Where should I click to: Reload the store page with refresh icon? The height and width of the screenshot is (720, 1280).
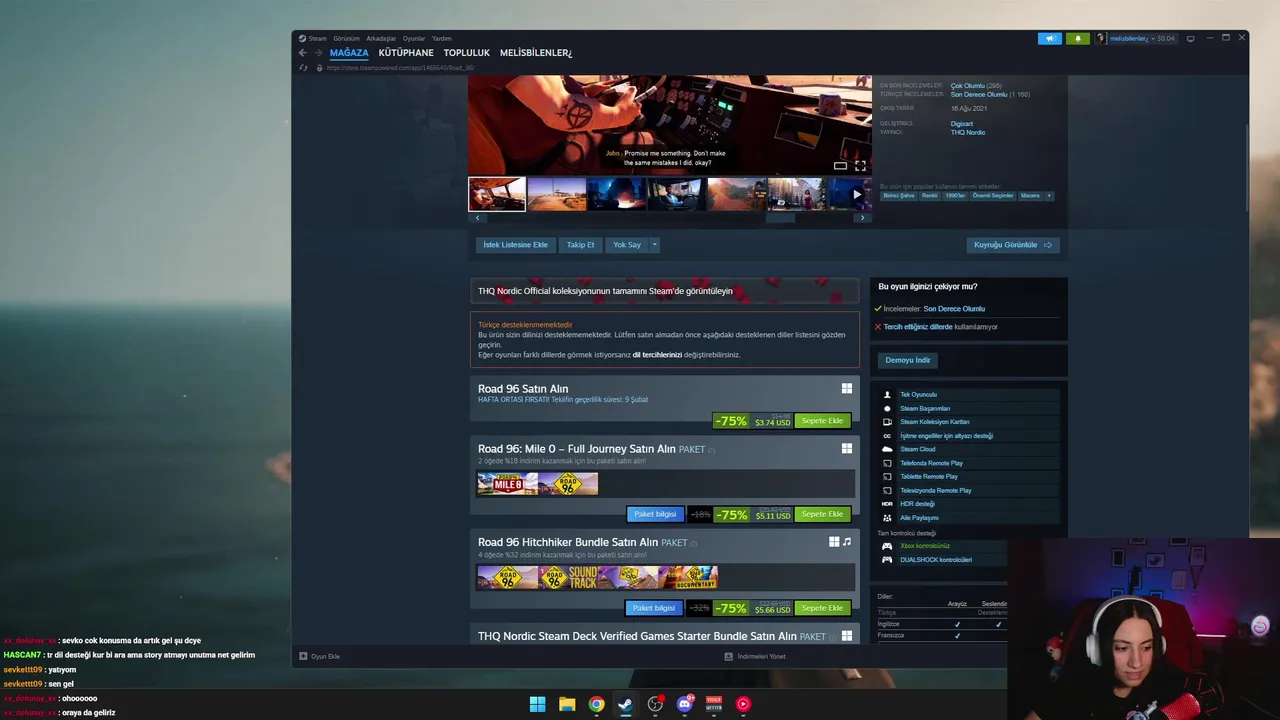(x=303, y=68)
